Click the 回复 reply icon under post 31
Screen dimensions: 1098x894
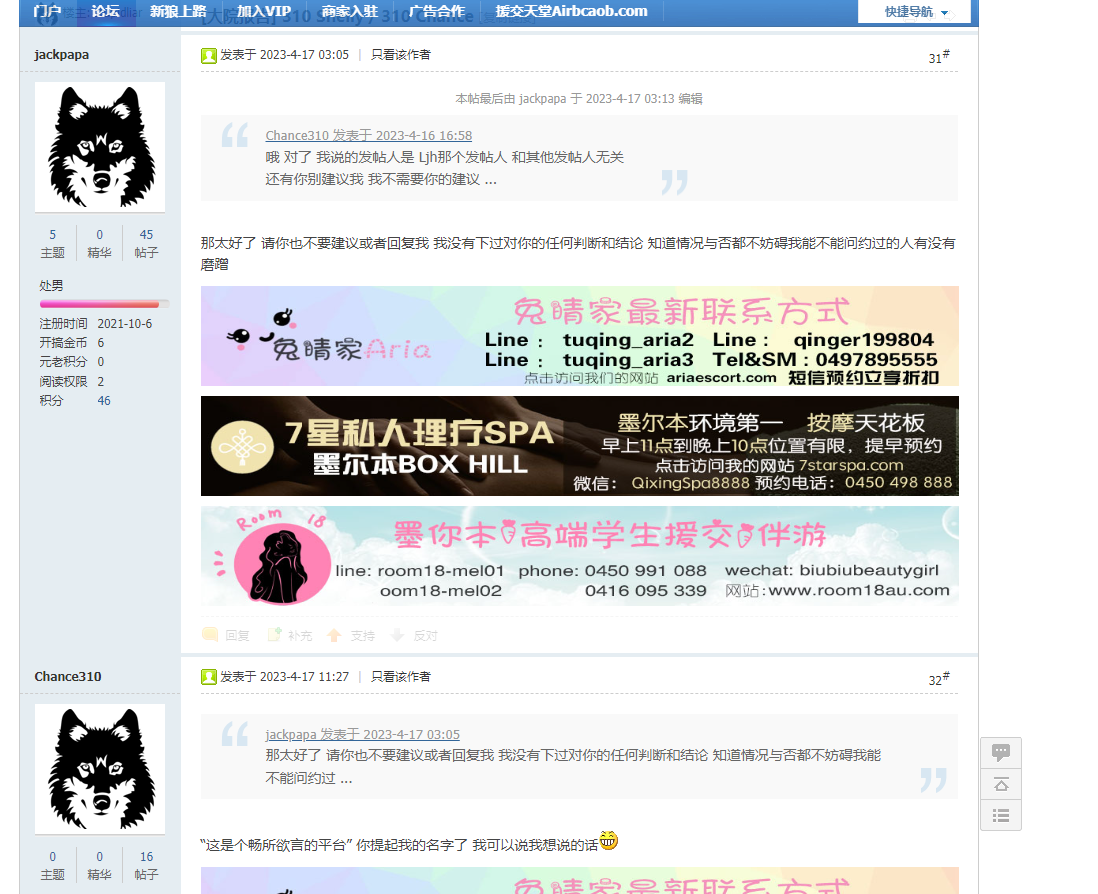tap(210, 635)
